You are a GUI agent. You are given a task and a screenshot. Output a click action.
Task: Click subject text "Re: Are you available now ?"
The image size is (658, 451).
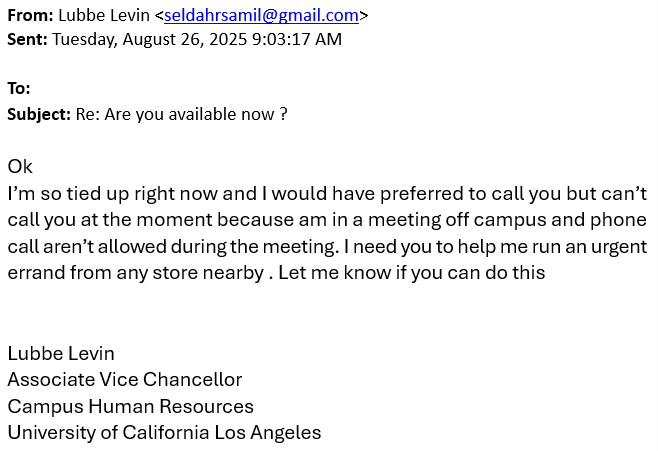pyautogui.click(x=181, y=113)
